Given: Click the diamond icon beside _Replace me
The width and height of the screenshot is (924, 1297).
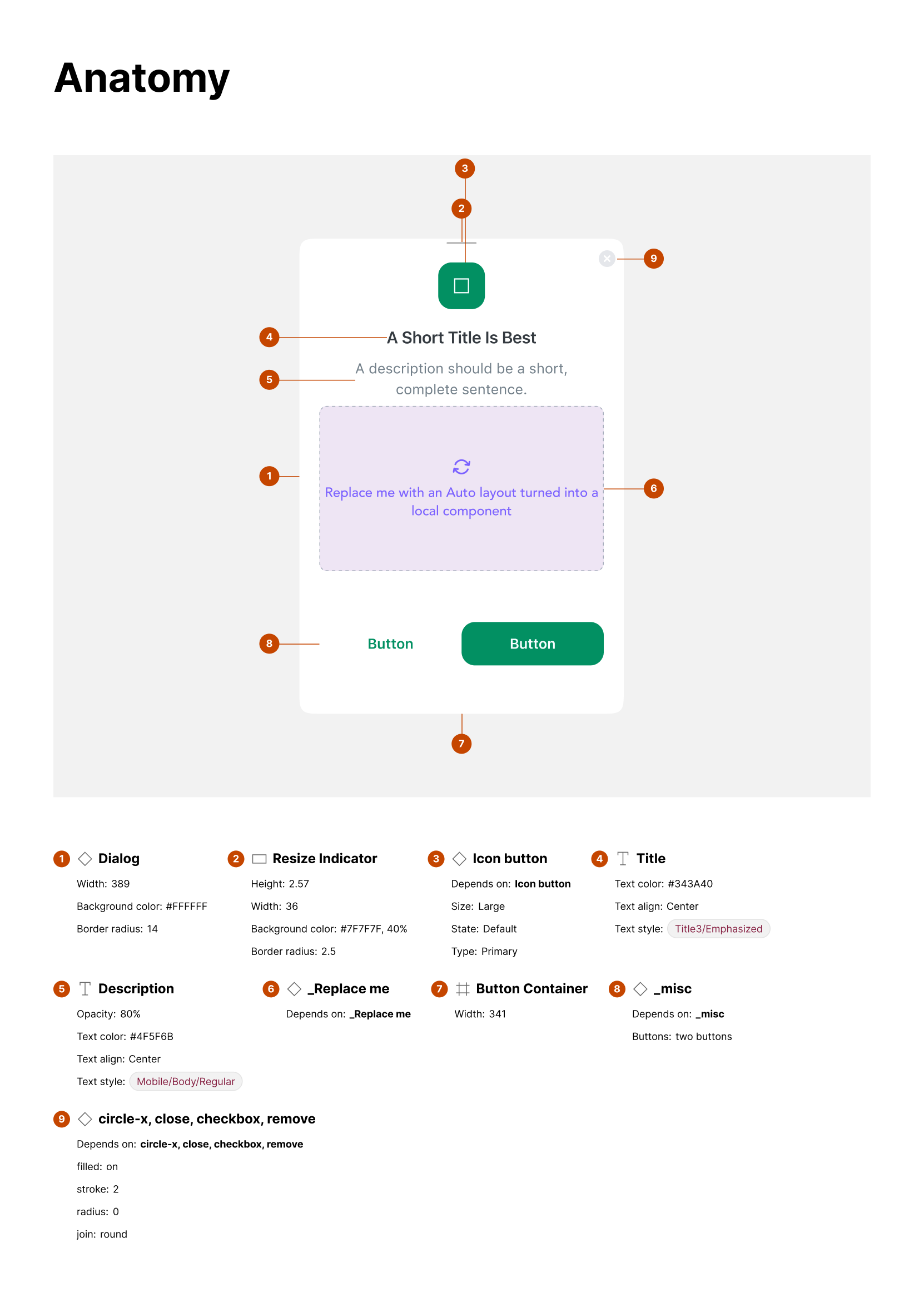Looking at the screenshot, I should (294, 989).
